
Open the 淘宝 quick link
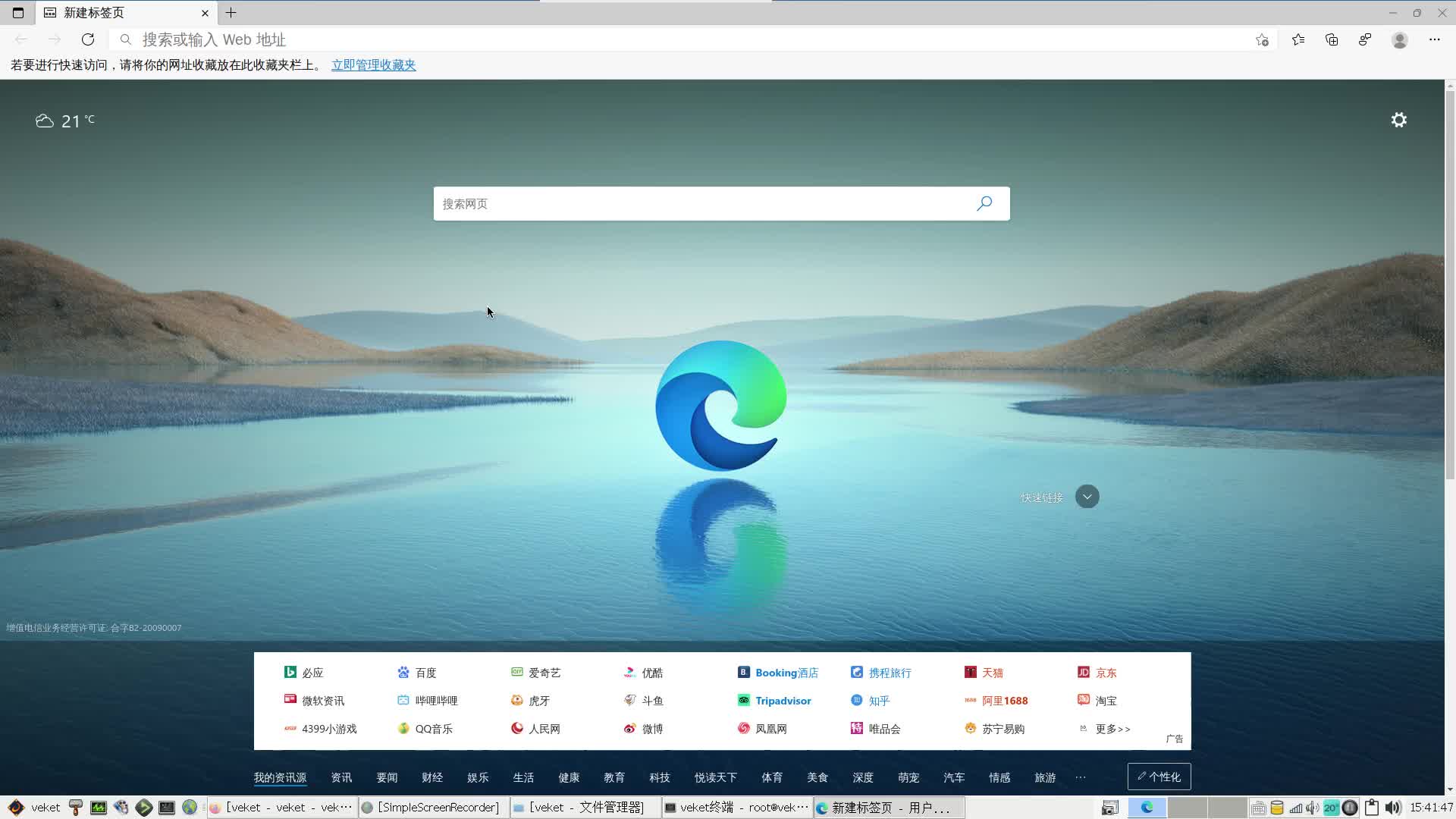point(1097,701)
